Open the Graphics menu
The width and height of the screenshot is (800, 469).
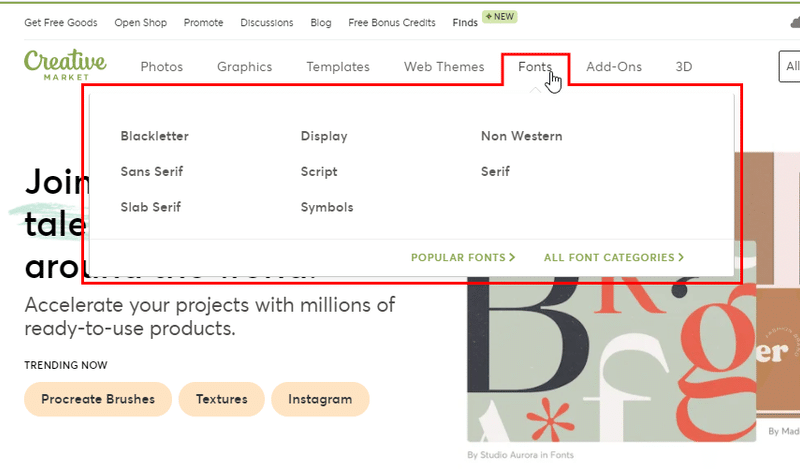point(244,66)
